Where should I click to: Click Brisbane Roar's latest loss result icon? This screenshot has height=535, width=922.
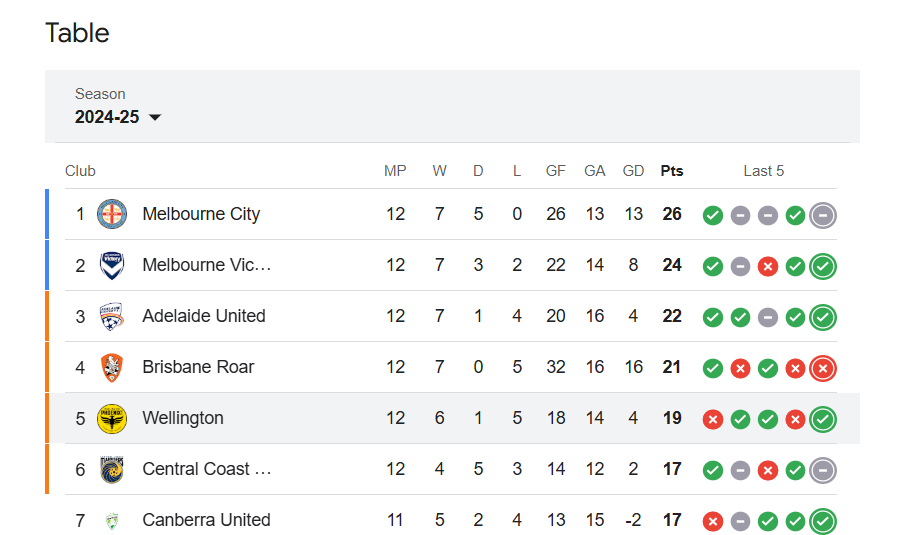coord(823,368)
